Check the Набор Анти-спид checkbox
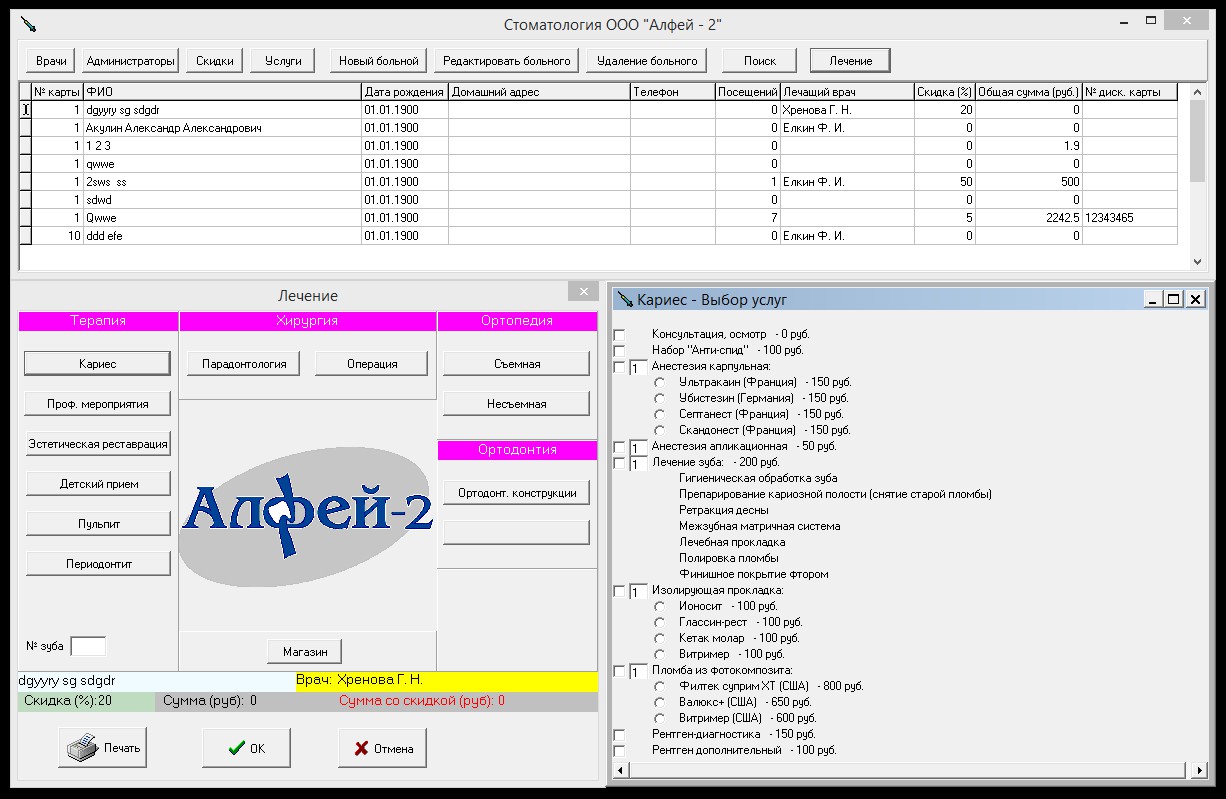This screenshot has height=799, width=1226. pos(619,351)
